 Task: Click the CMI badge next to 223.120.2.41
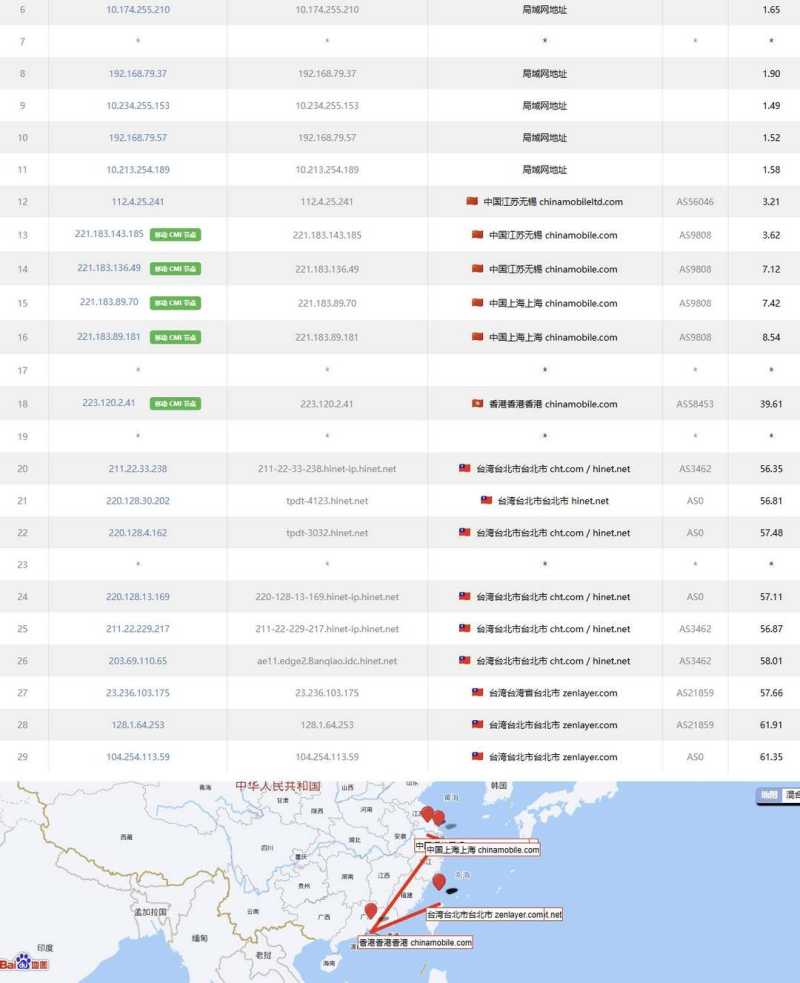175,404
